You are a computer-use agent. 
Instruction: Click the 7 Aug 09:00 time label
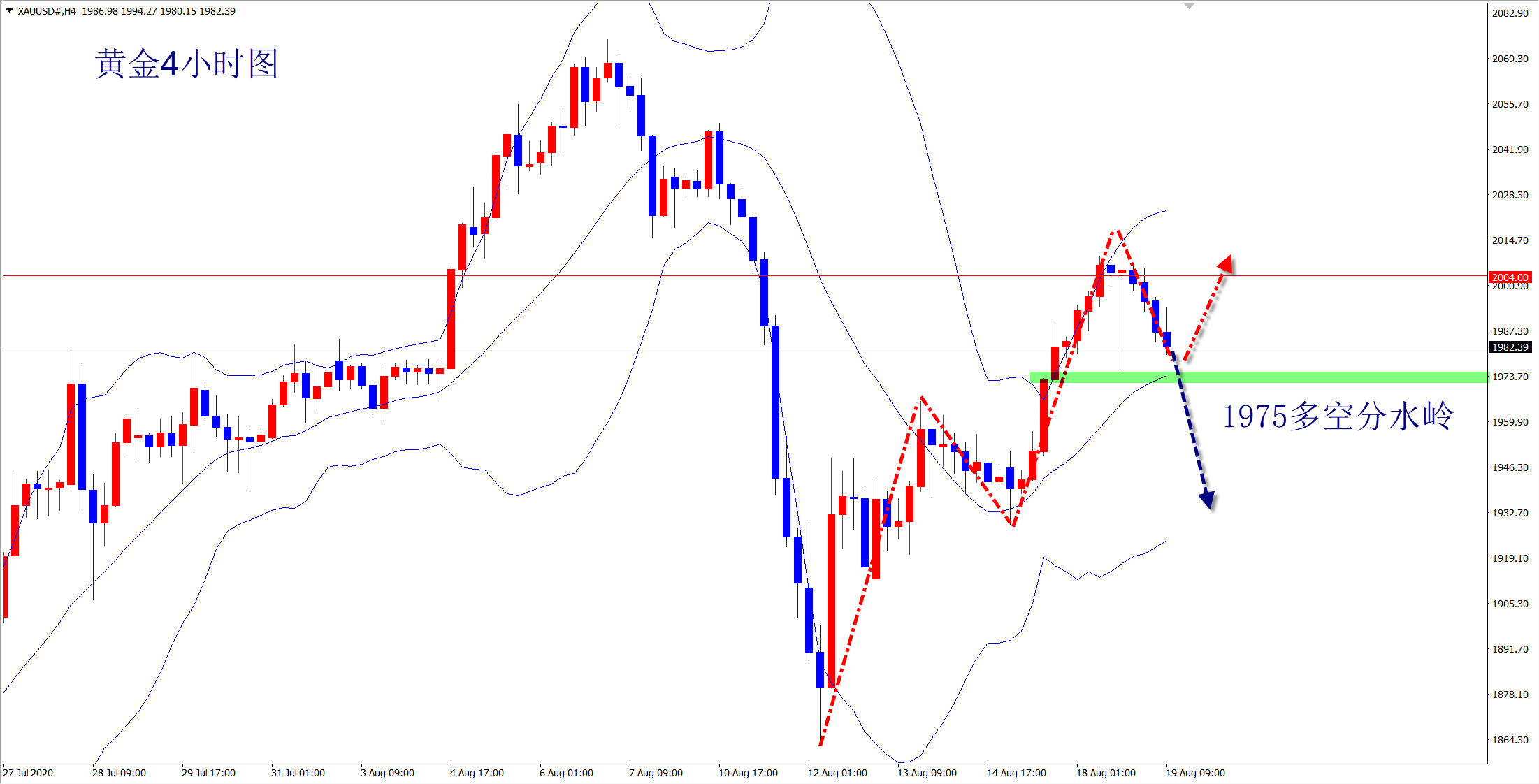point(656,773)
